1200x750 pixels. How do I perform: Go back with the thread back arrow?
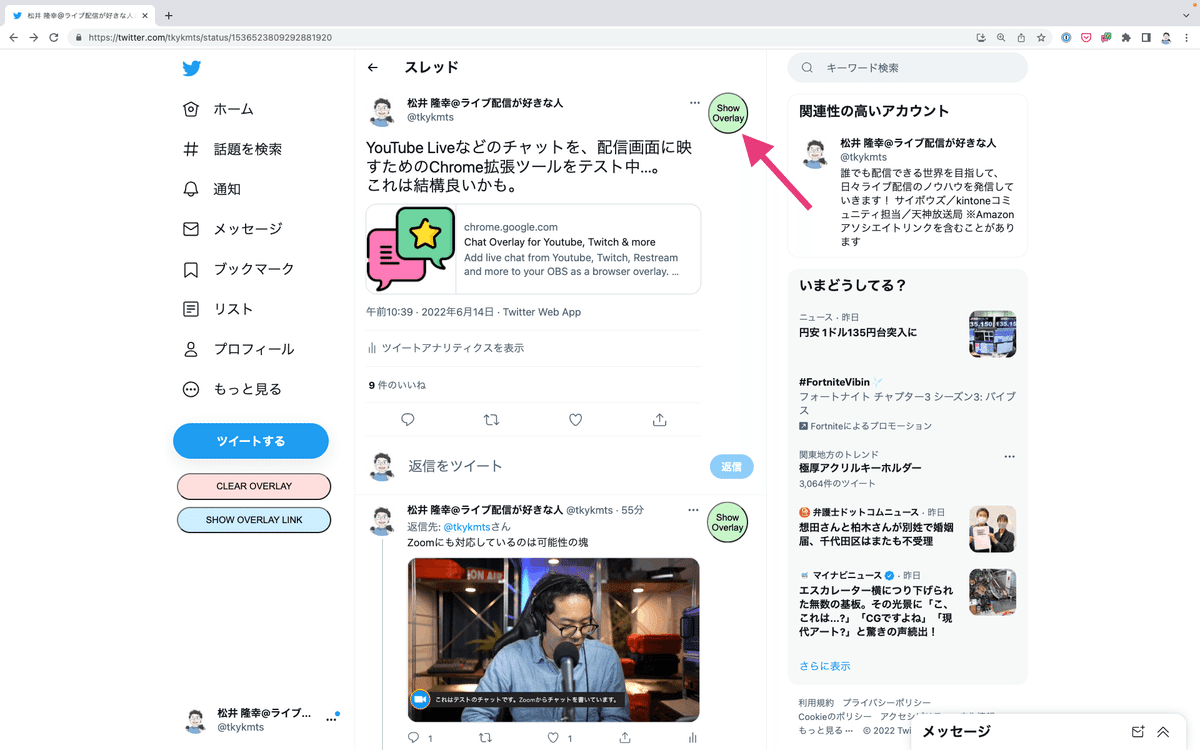[373, 68]
